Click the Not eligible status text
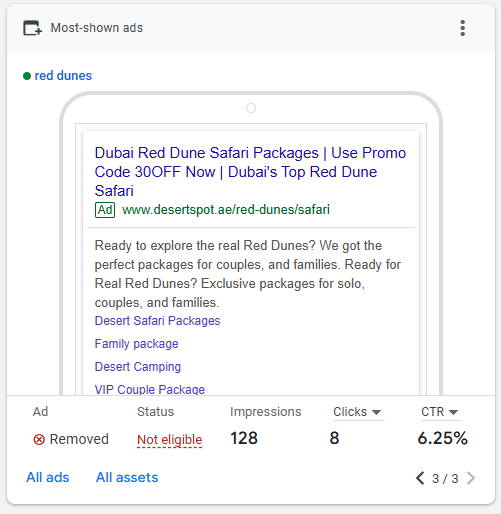Viewport: 501px width, 514px height. click(x=170, y=440)
